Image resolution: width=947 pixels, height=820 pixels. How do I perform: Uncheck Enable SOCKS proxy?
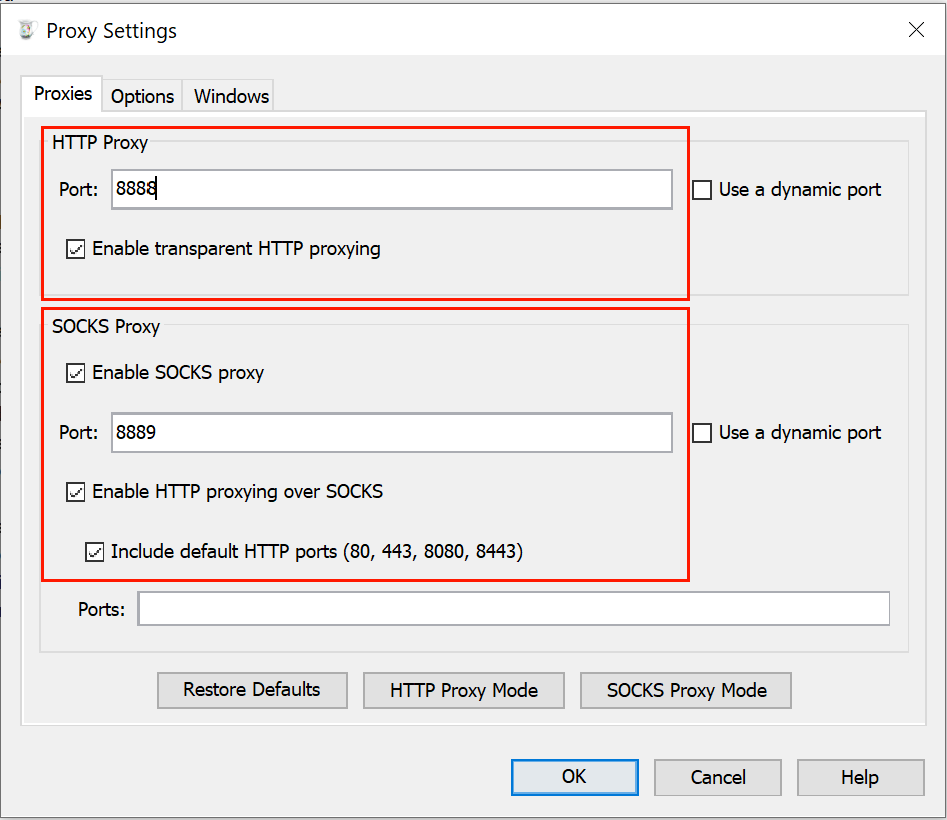[x=76, y=373]
